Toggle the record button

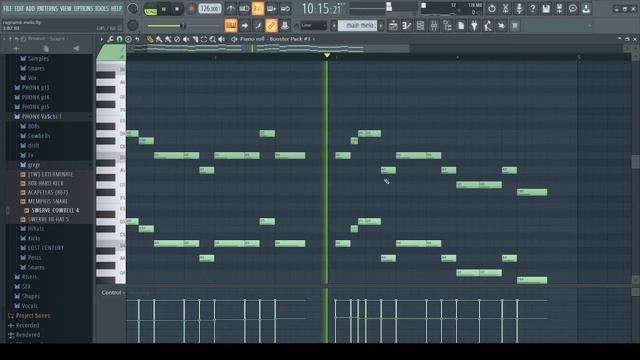(x=191, y=9)
